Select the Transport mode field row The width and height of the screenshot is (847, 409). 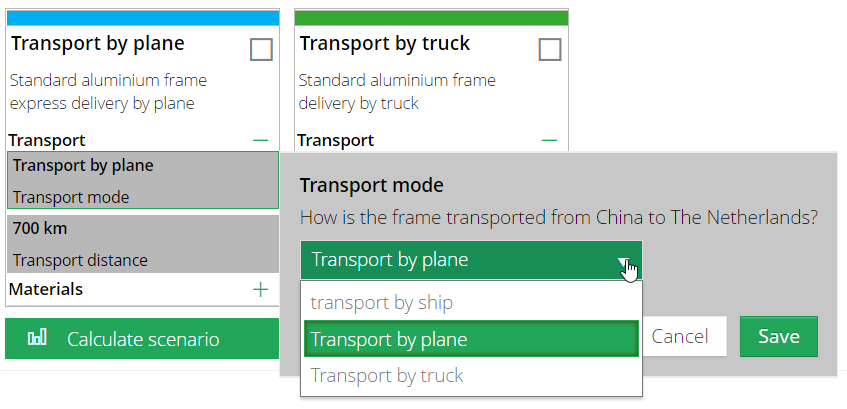[142, 181]
